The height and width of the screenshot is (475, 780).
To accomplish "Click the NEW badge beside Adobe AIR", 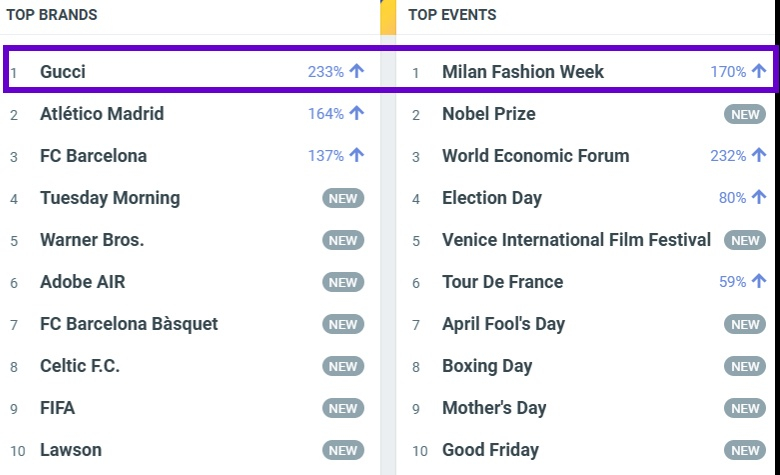I will click(343, 282).
